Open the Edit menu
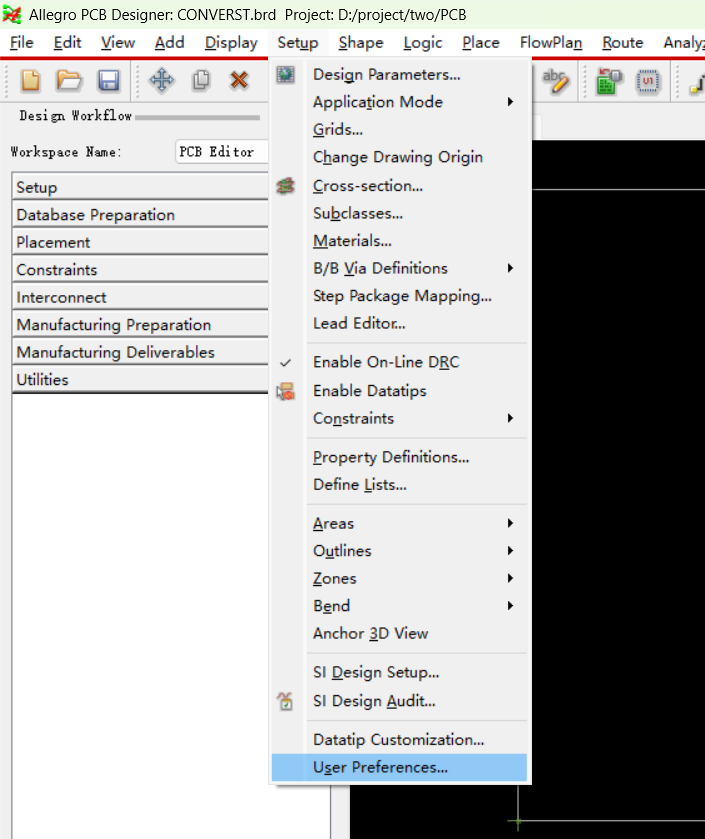 click(67, 42)
